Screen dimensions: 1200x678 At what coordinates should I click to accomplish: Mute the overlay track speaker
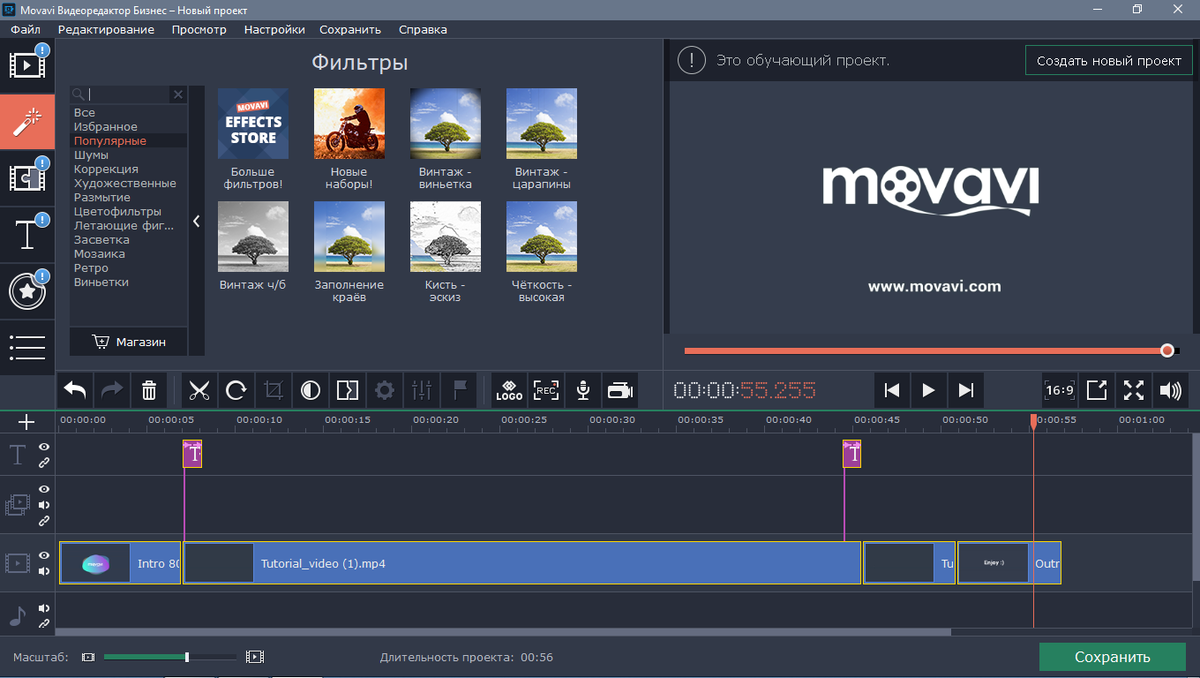[44, 505]
